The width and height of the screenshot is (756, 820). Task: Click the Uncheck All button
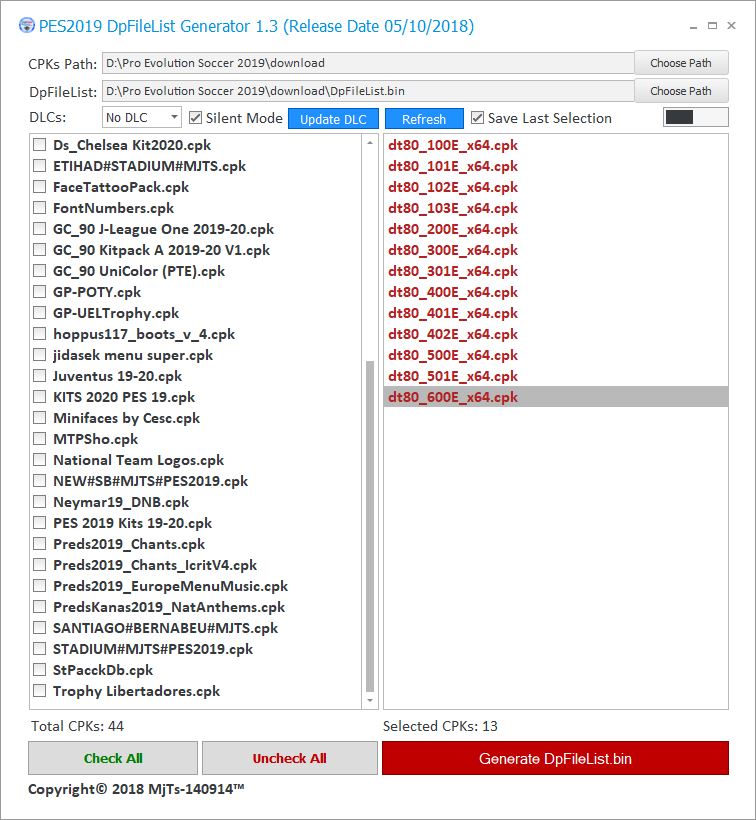coord(290,758)
